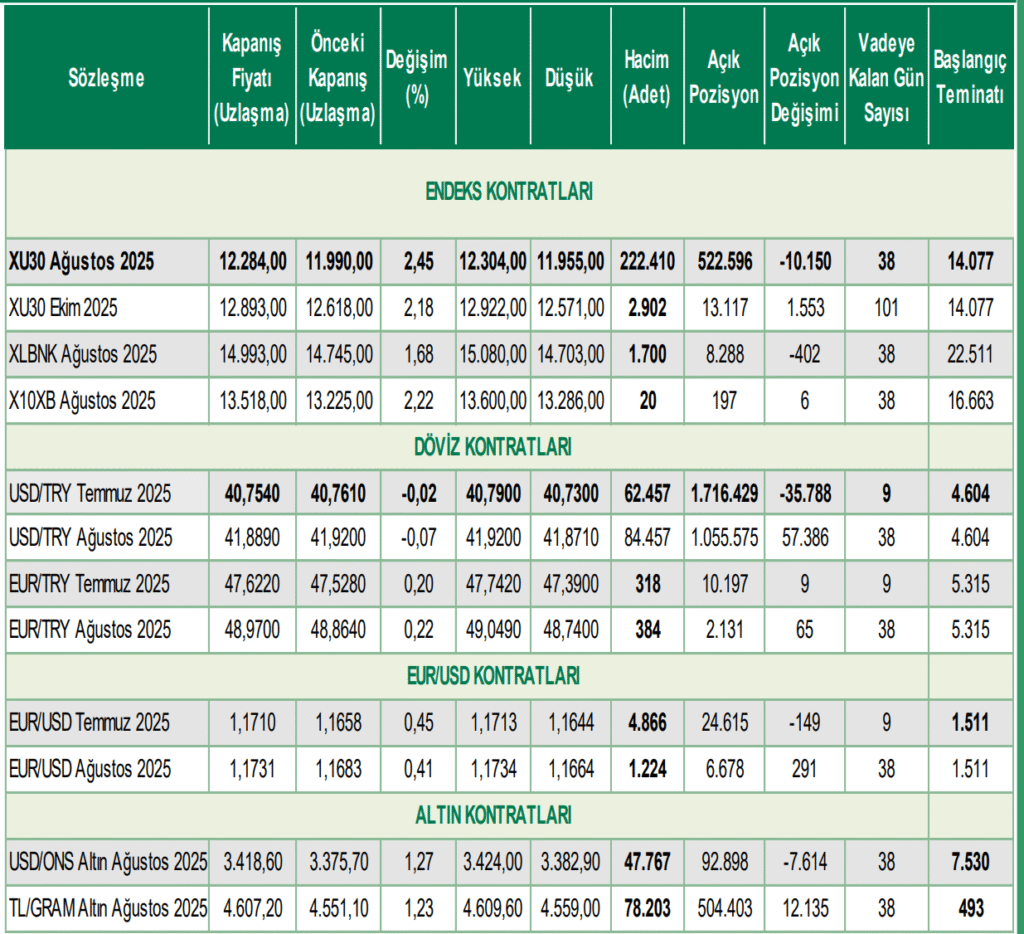Select the initial margin "493"
Image resolution: width=1024 pixels, height=934 pixels.
(x=971, y=909)
